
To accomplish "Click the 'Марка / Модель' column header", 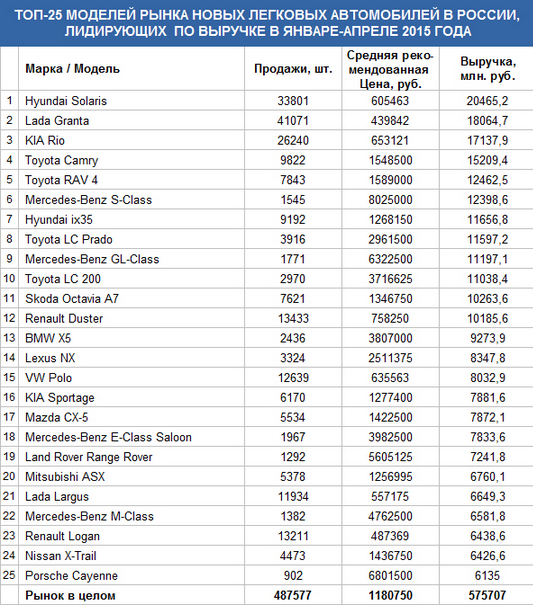I will pyautogui.click(x=73, y=69).
